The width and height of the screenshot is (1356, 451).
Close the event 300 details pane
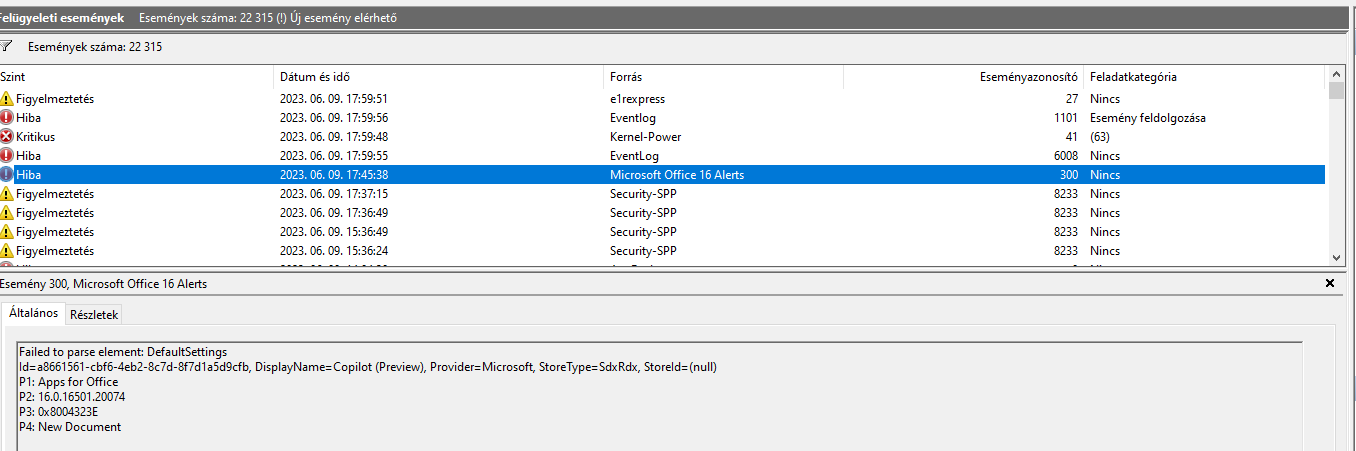coord(1329,284)
